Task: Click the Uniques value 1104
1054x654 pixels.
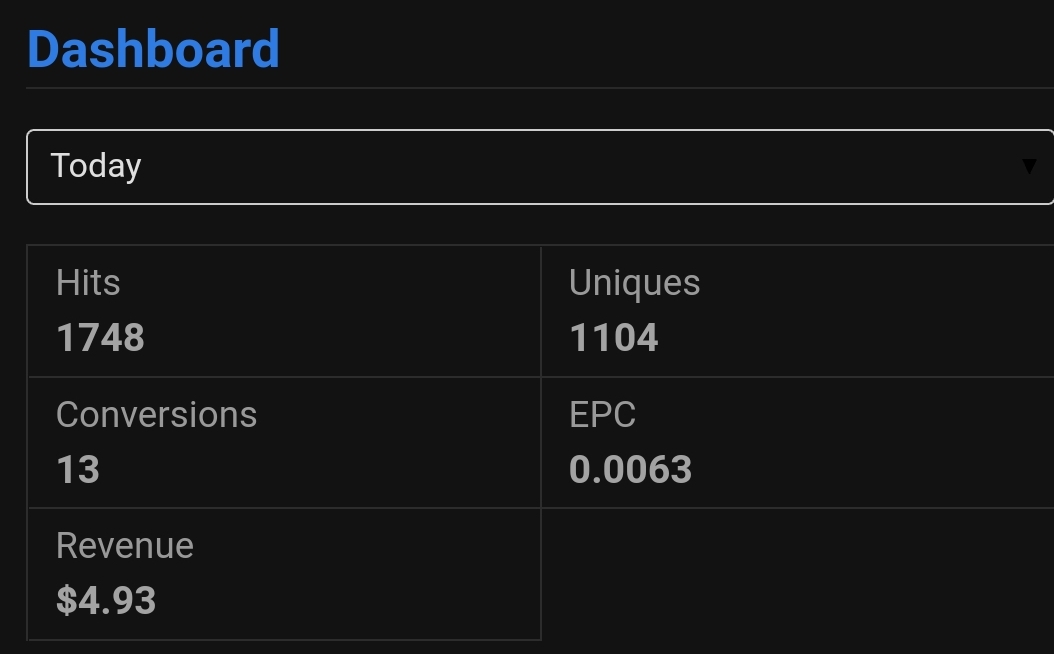Action: [614, 337]
